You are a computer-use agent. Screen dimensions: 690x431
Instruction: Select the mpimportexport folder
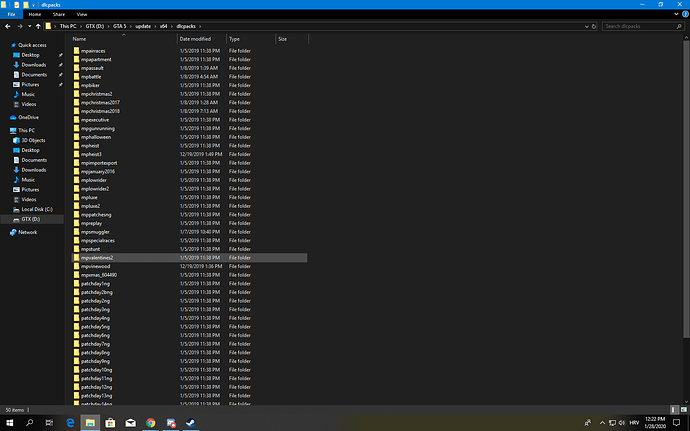point(189,163)
